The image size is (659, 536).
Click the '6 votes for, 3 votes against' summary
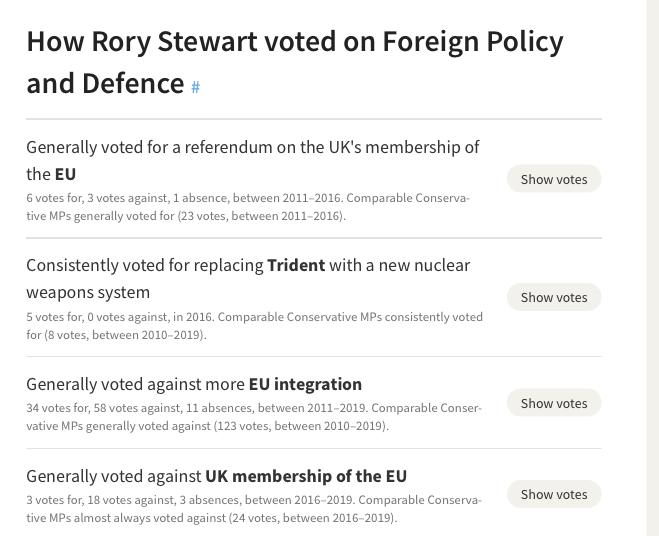click(248, 207)
